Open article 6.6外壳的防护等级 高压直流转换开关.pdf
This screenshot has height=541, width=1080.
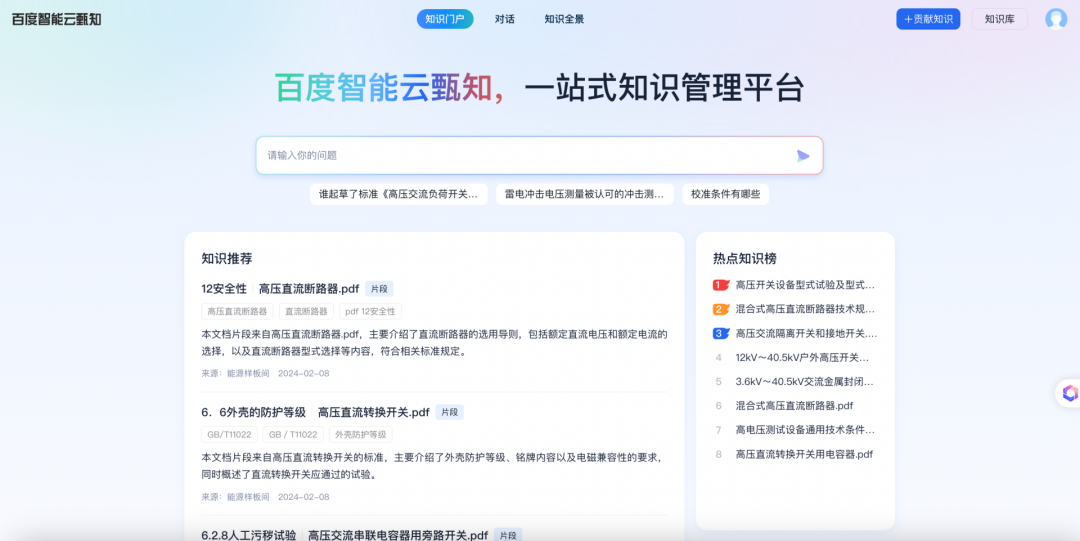click(x=315, y=412)
